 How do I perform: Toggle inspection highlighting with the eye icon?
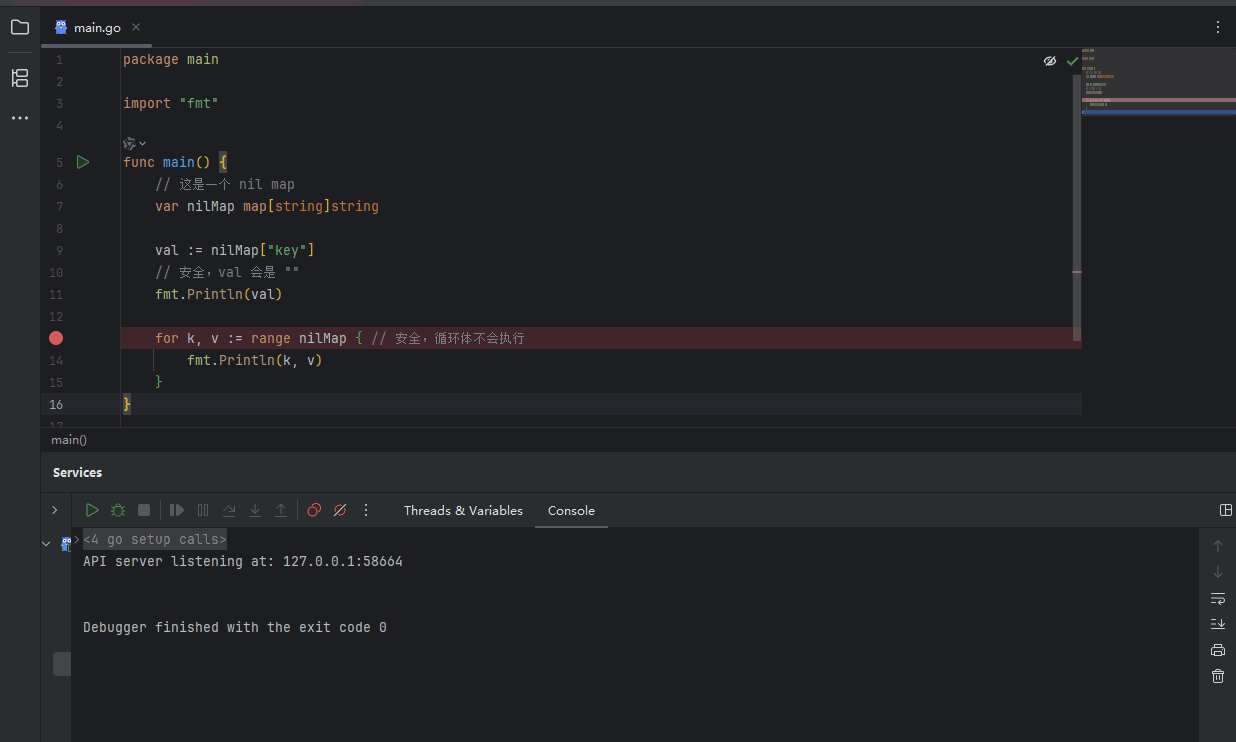pyautogui.click(x=1049, y=60)
